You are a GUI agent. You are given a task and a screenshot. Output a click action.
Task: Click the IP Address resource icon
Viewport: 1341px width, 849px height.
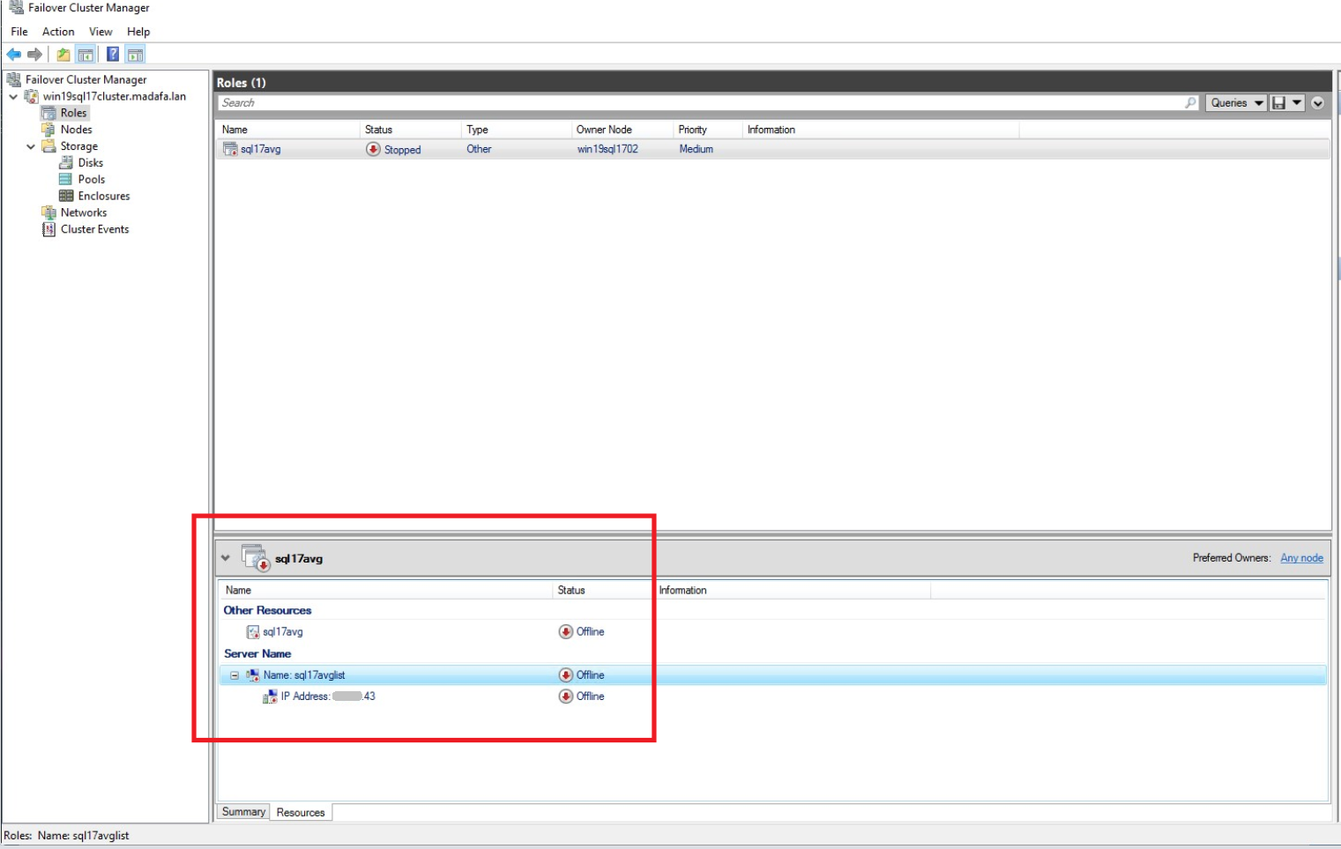(x=270, y=696)
